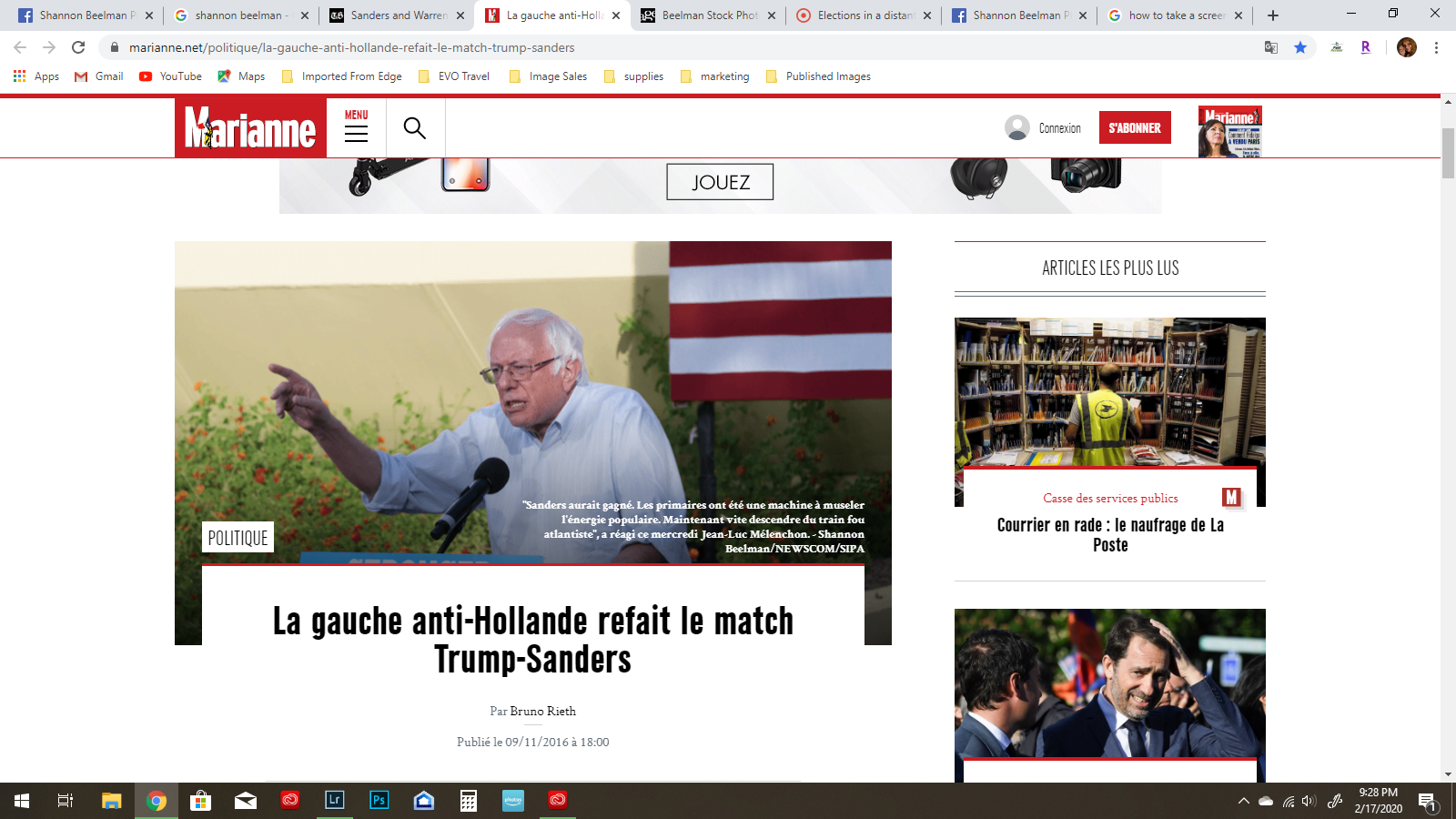
Task: Click the Marianne logo
Action: click(250, 128)
